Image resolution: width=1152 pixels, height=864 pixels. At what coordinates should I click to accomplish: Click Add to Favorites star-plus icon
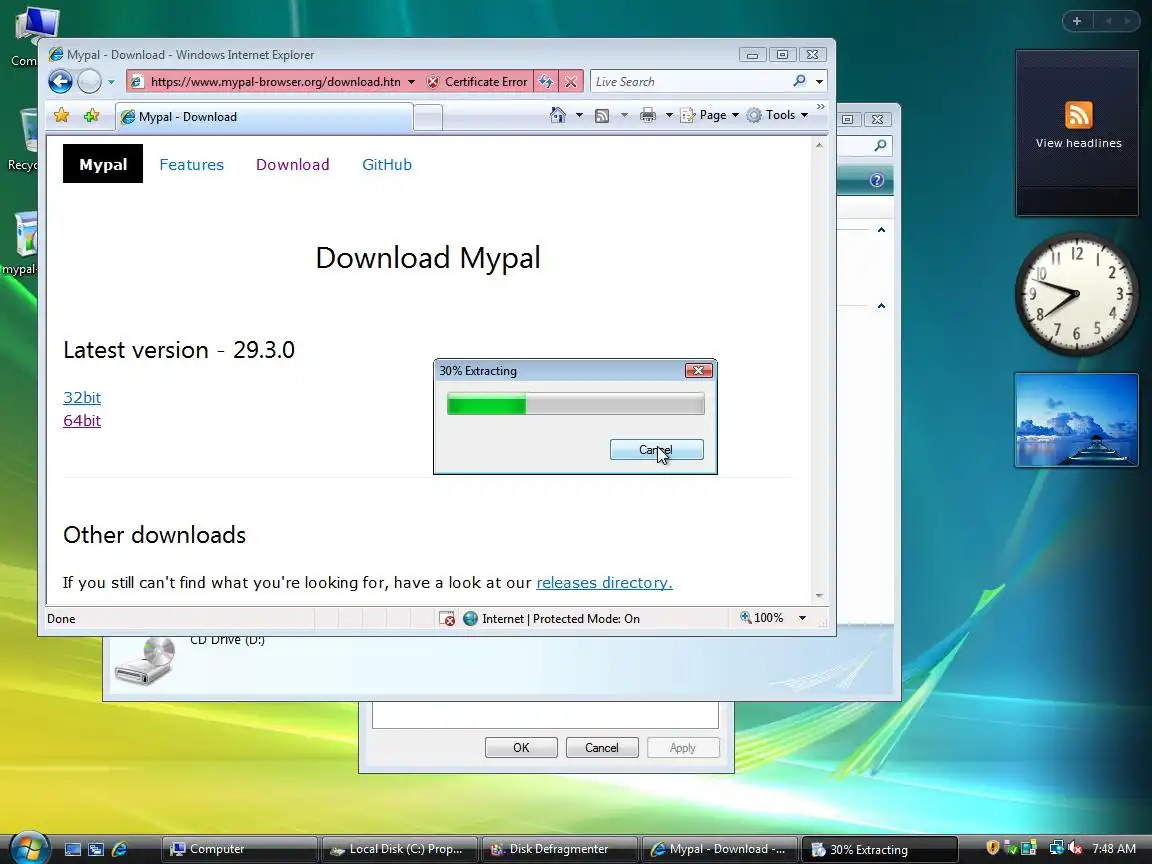[91, 115]
